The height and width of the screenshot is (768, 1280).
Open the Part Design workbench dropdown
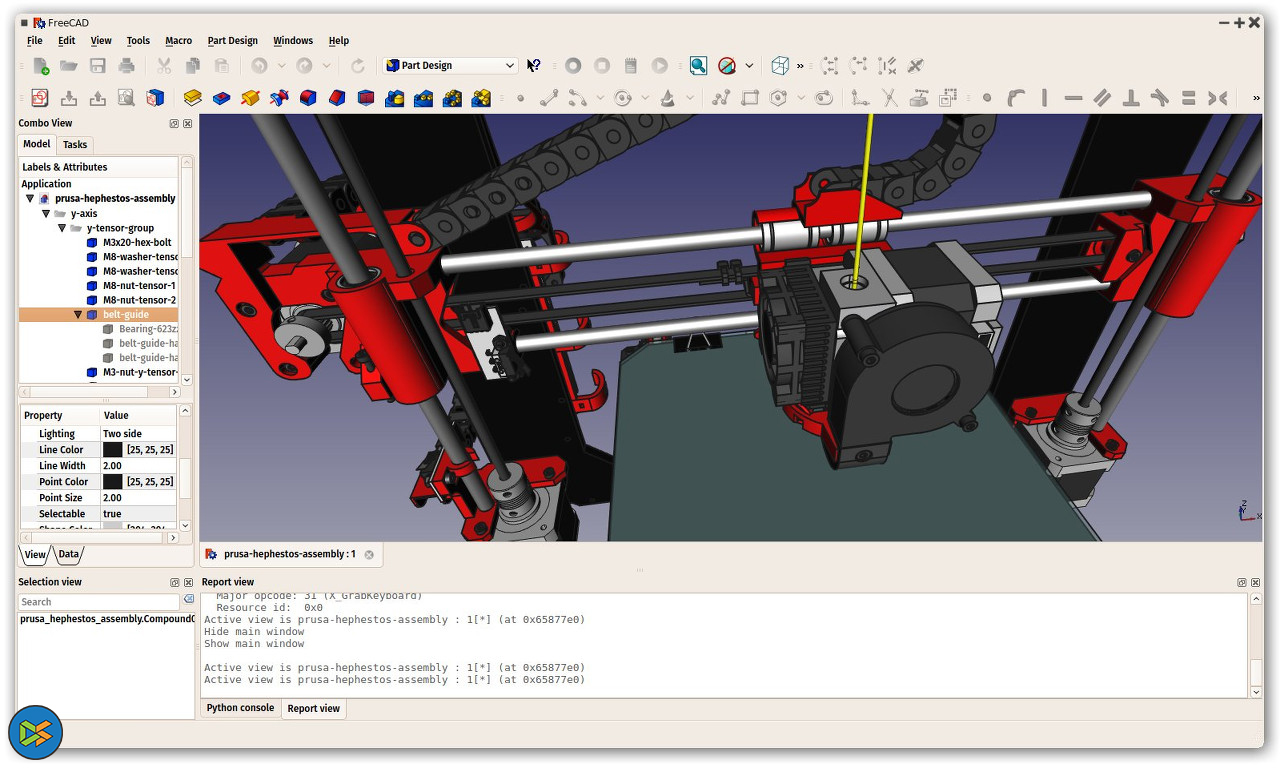coord(451,66)
